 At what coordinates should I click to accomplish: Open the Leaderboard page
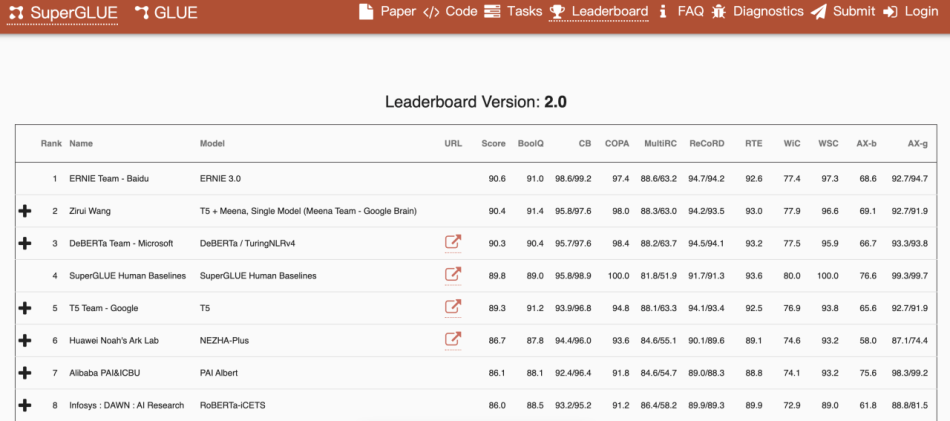[x=610, y=12]
